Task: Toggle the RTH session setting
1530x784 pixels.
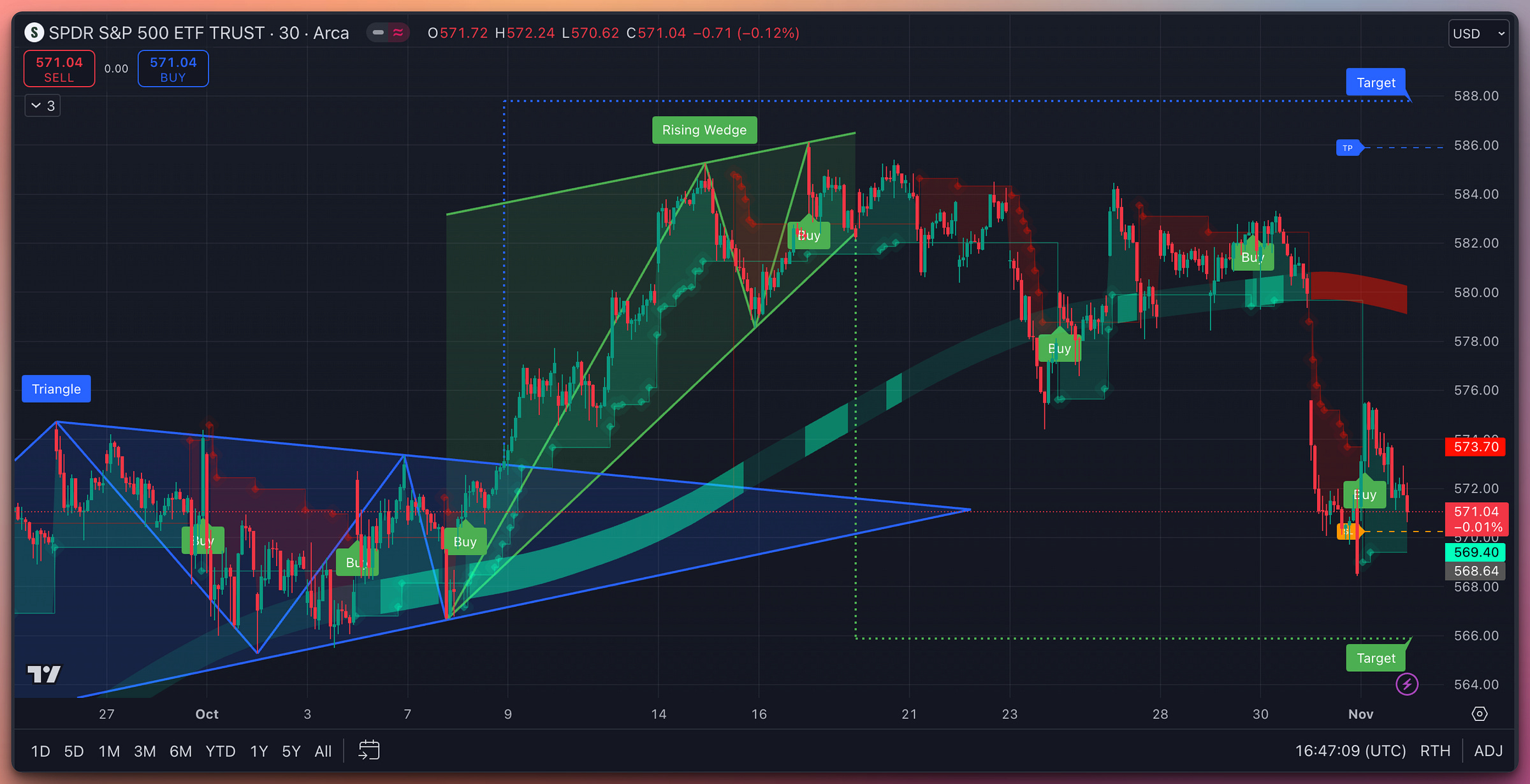Action: tap(1435, 751)
